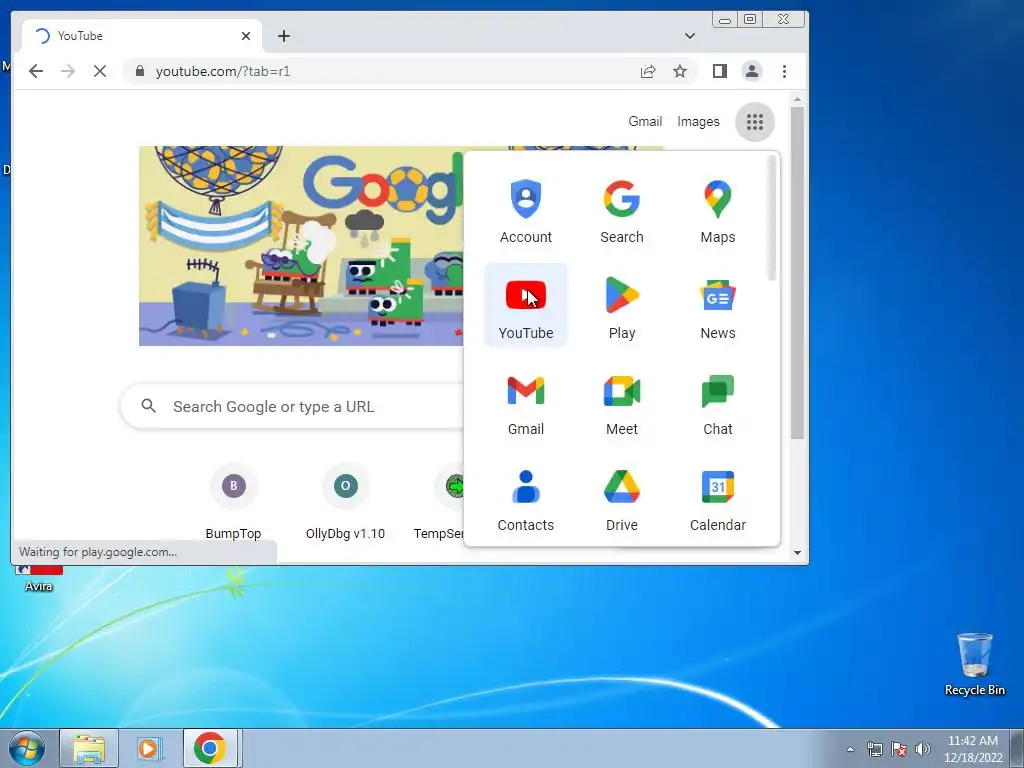
Task: Click the network tray icon
Action: [874, 749]
